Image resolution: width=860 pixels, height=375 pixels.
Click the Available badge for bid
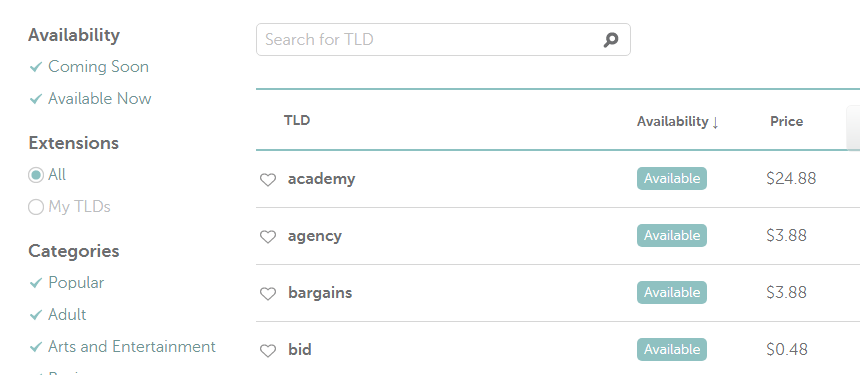pos(672,350)
